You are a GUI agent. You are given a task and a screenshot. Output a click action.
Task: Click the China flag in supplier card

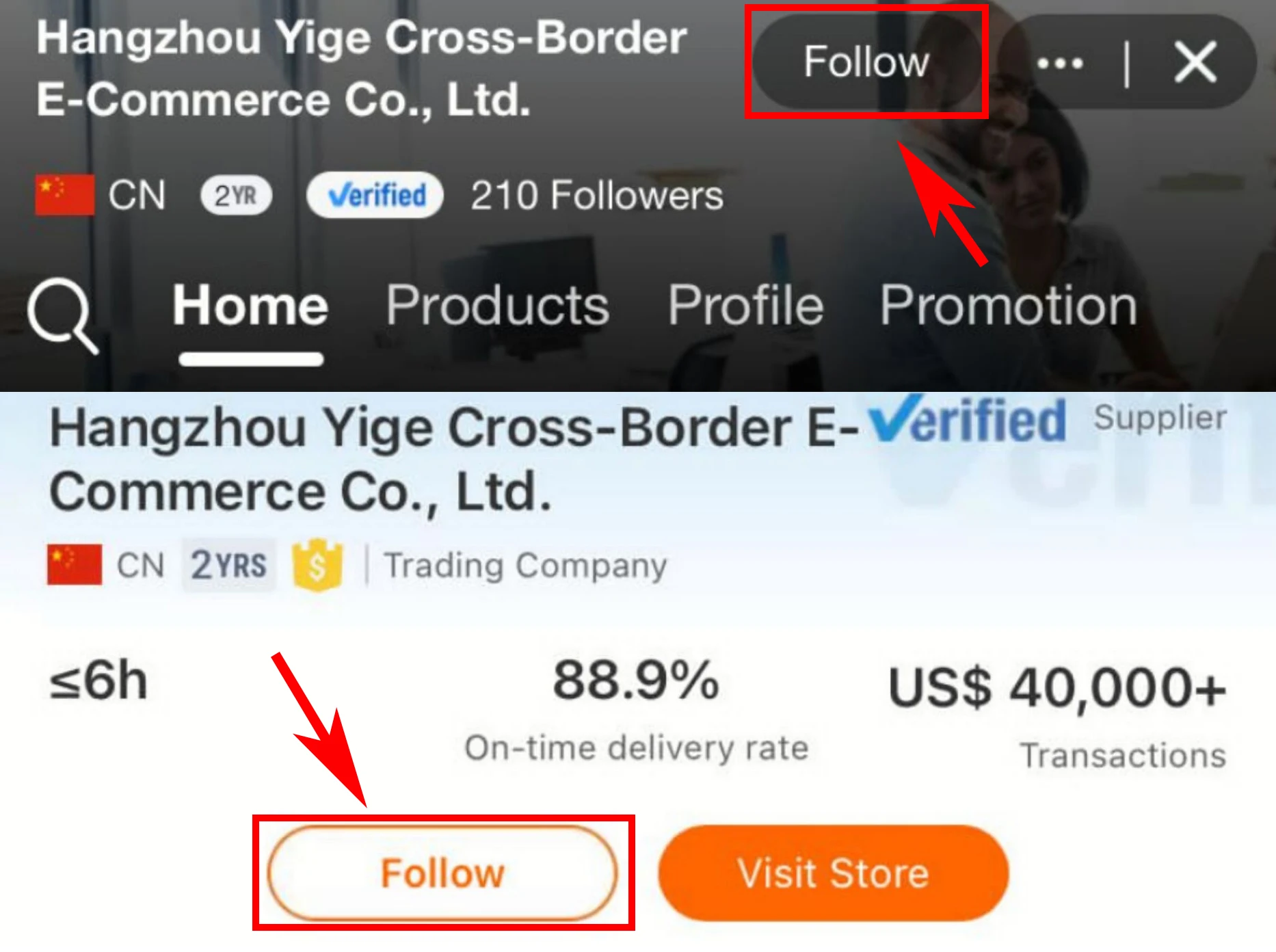point(75,565)
